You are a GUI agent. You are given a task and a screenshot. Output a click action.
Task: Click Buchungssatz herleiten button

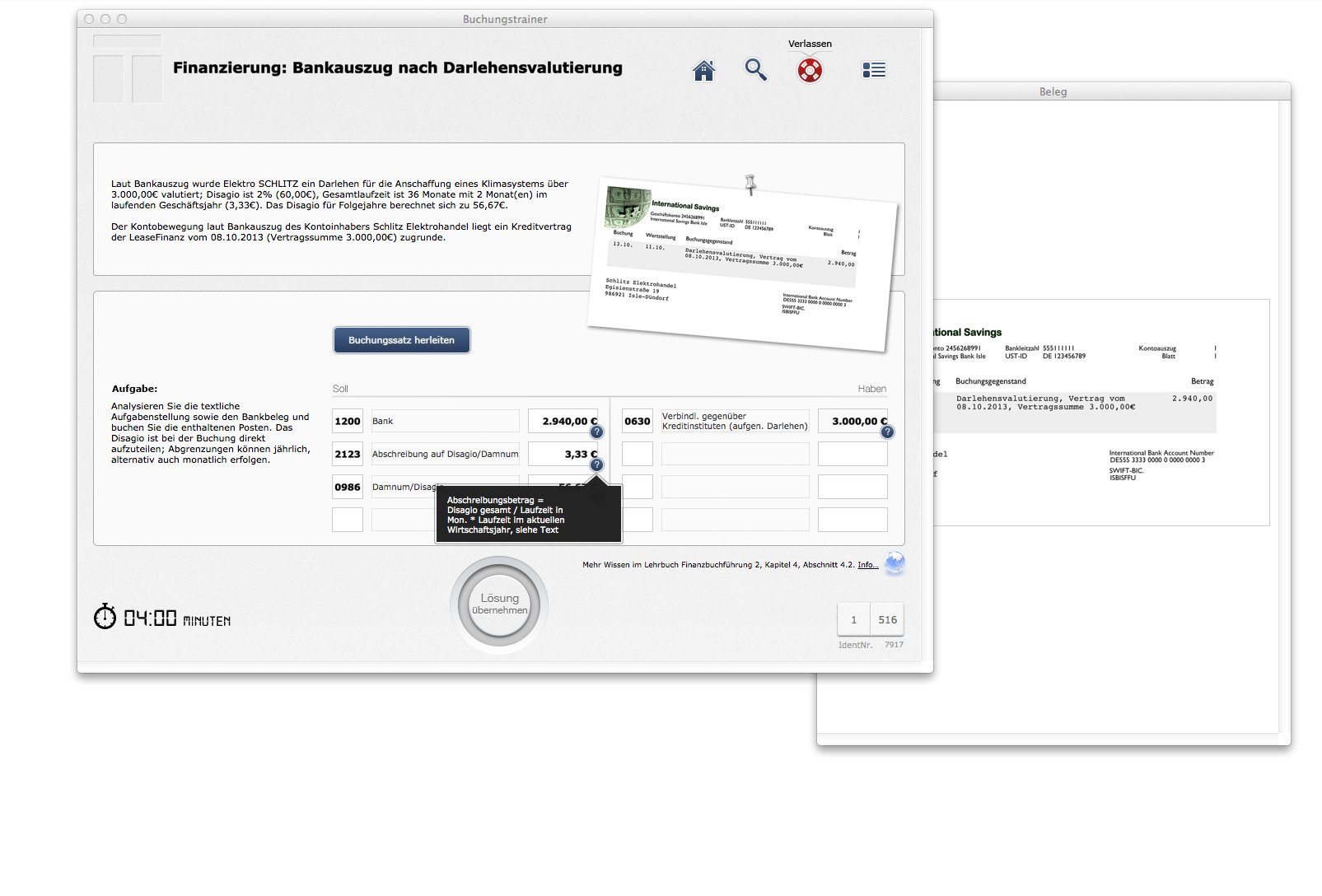401,340
